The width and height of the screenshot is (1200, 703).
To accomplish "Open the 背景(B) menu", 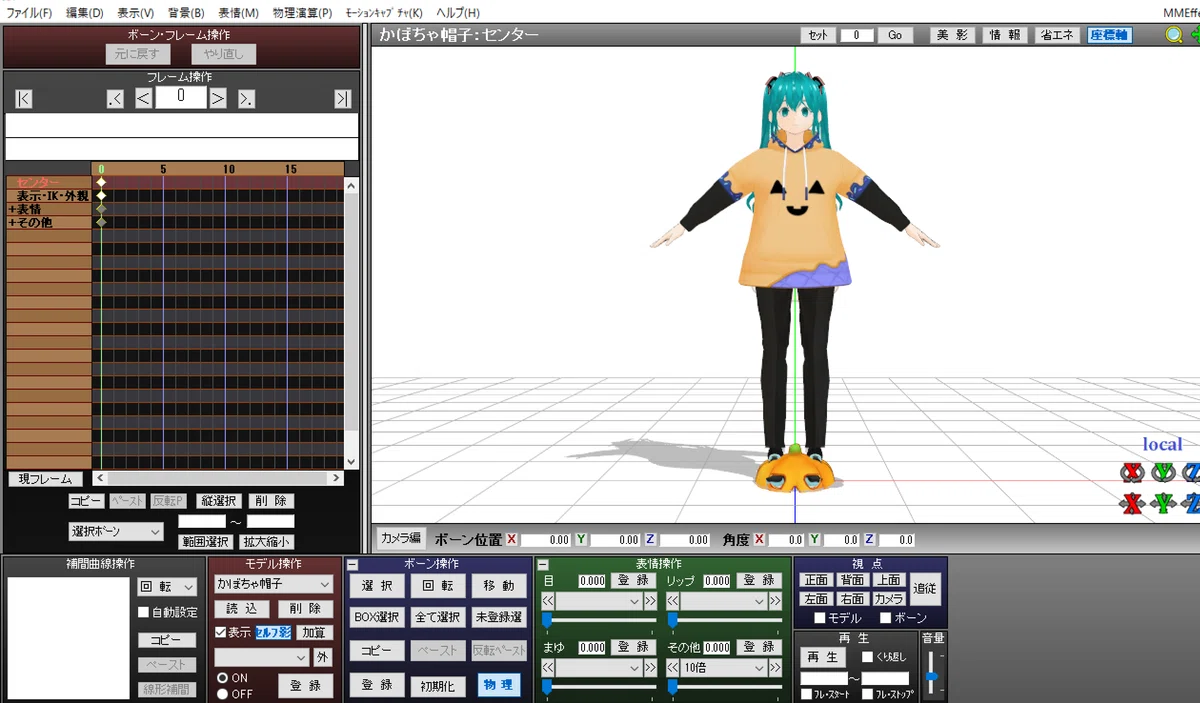I will coord(186,13).
